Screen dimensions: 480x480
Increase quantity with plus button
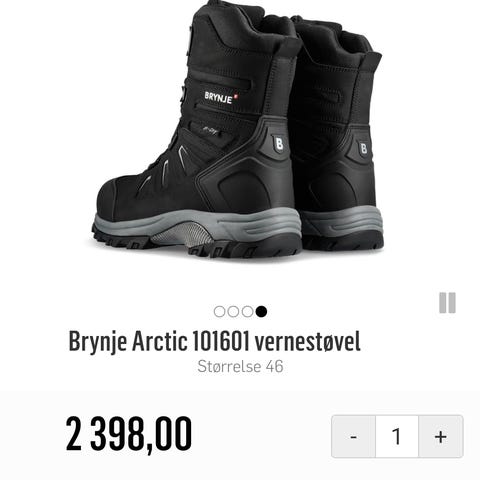tap(441, 436)
